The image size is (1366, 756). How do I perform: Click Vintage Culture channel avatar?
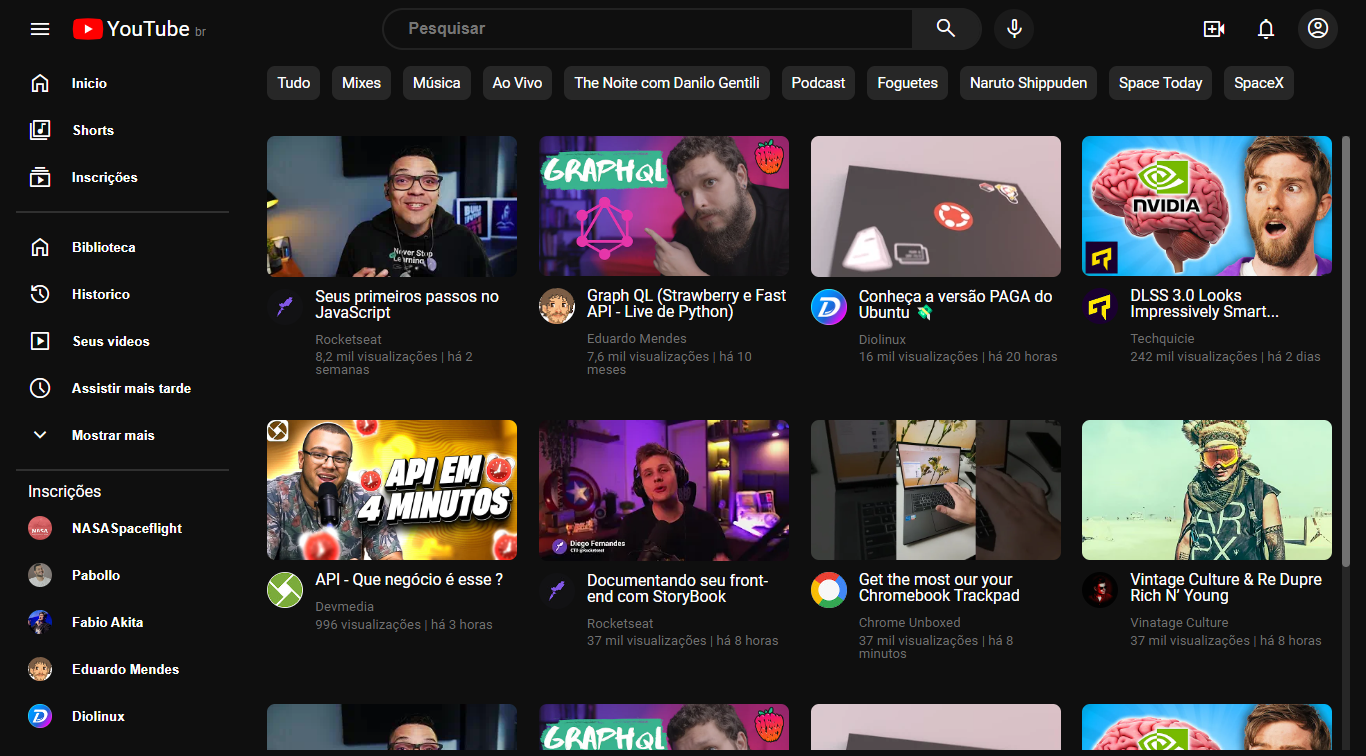(1100, 590)
